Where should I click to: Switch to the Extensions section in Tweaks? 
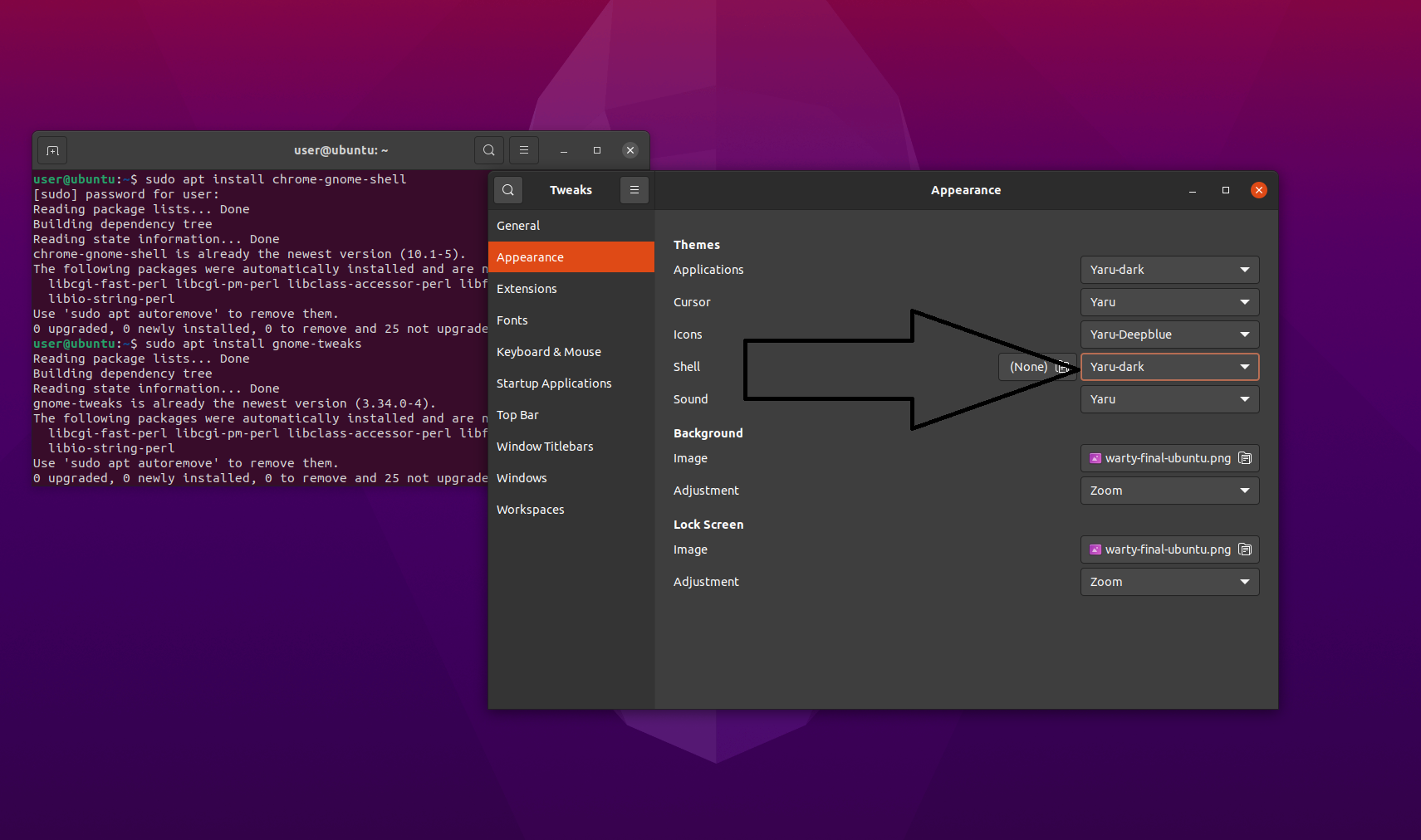(x=527, y=288)
